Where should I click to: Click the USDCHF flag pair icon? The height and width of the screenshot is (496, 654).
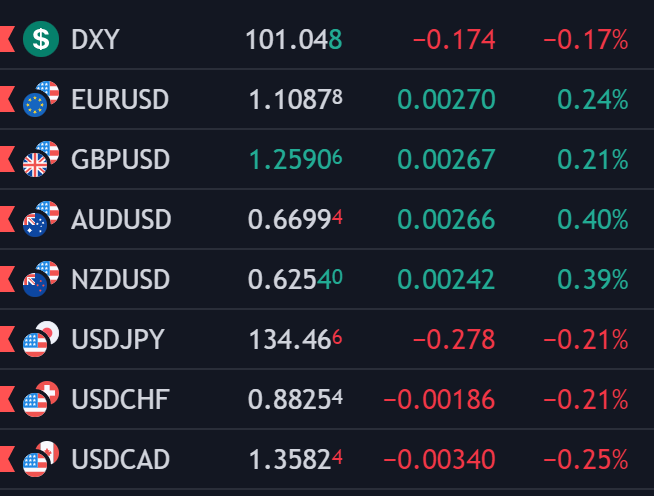[x=41, y=400]
